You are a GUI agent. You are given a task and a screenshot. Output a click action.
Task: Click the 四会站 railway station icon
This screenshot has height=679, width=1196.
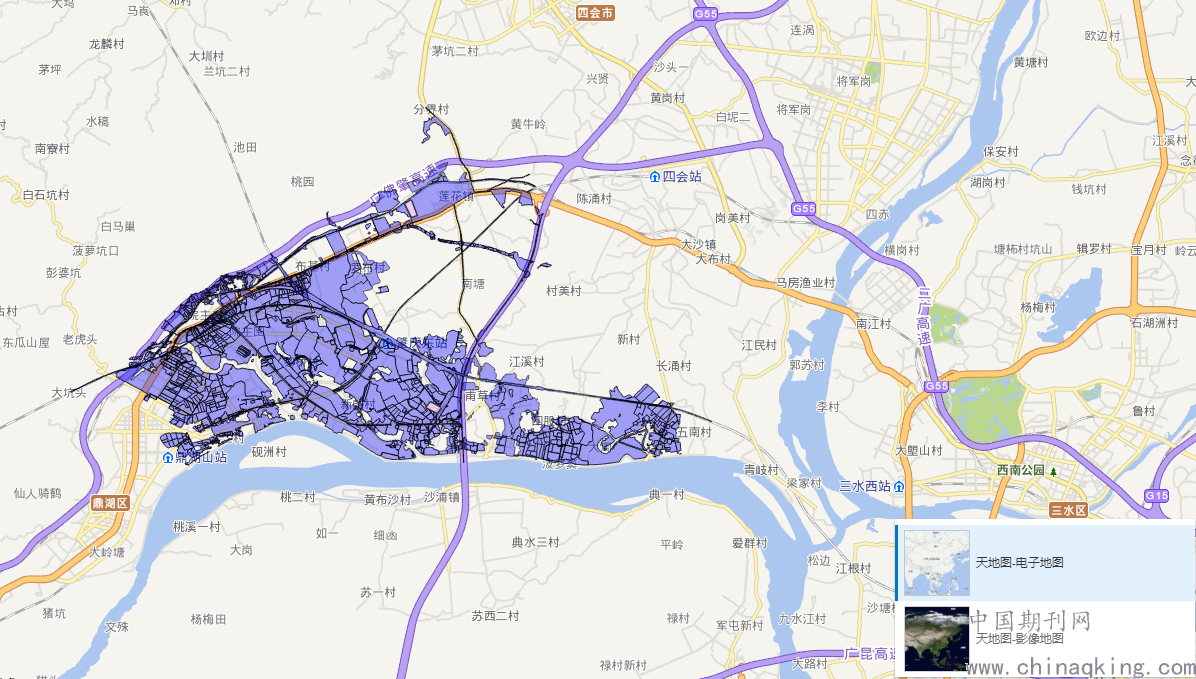[654, 177]
